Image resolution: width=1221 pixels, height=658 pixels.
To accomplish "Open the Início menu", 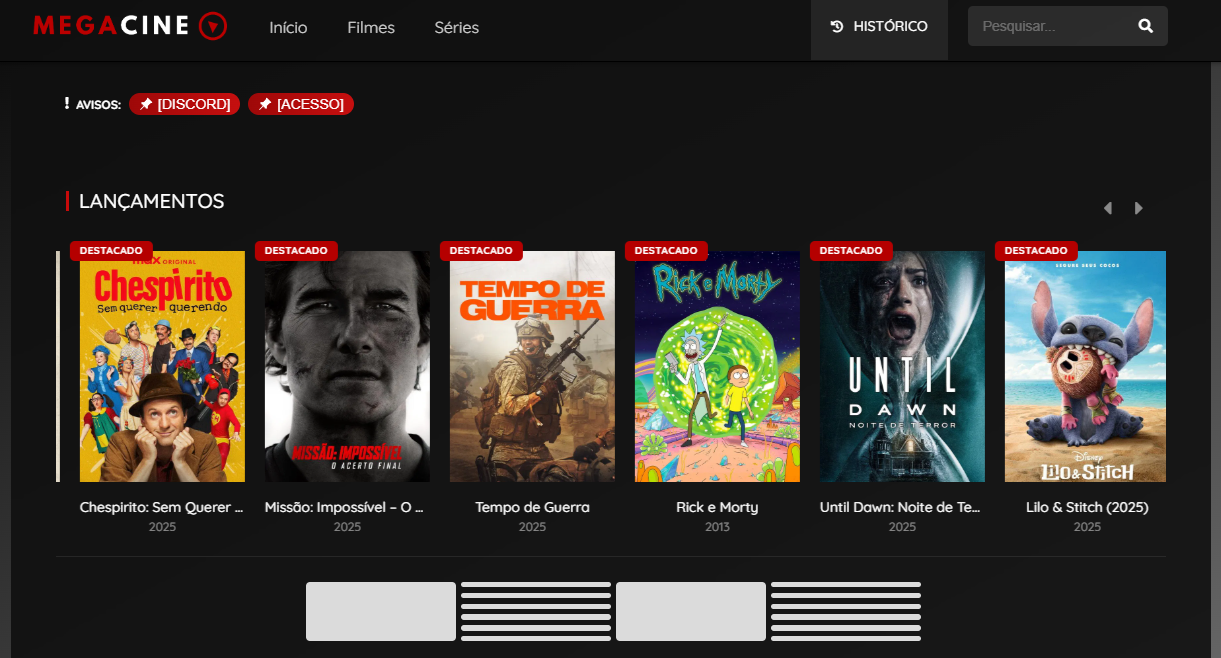I will point(288,28).
